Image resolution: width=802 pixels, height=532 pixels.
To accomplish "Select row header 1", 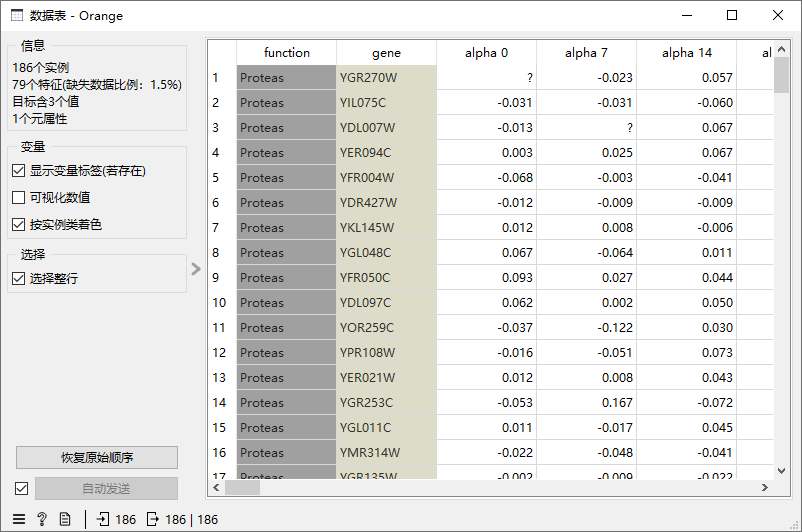I will click(222, 78).
